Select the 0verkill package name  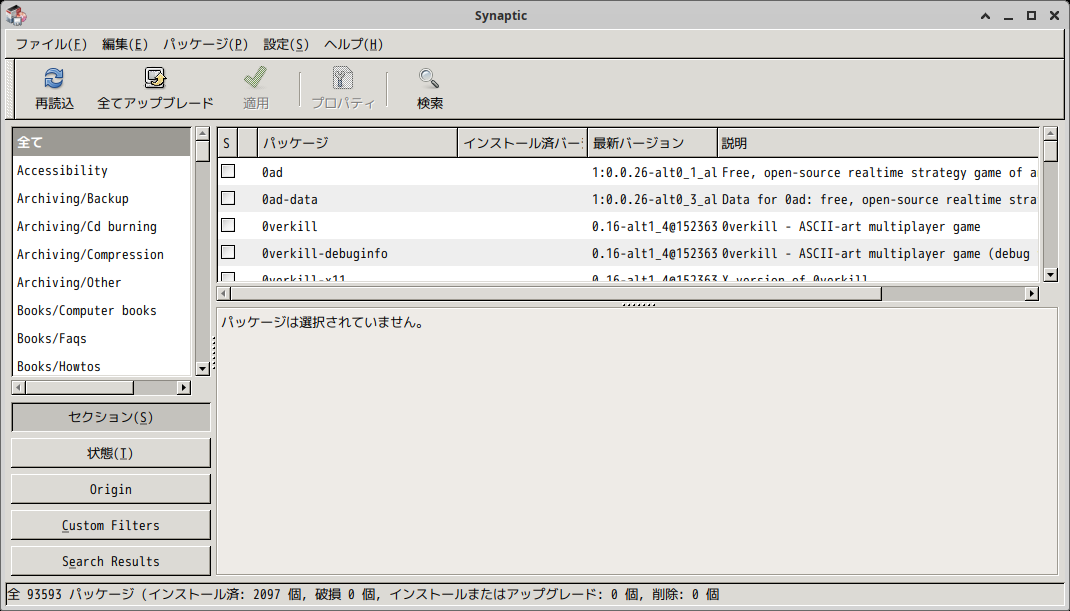pyautogui.click(x=290, y=227)
